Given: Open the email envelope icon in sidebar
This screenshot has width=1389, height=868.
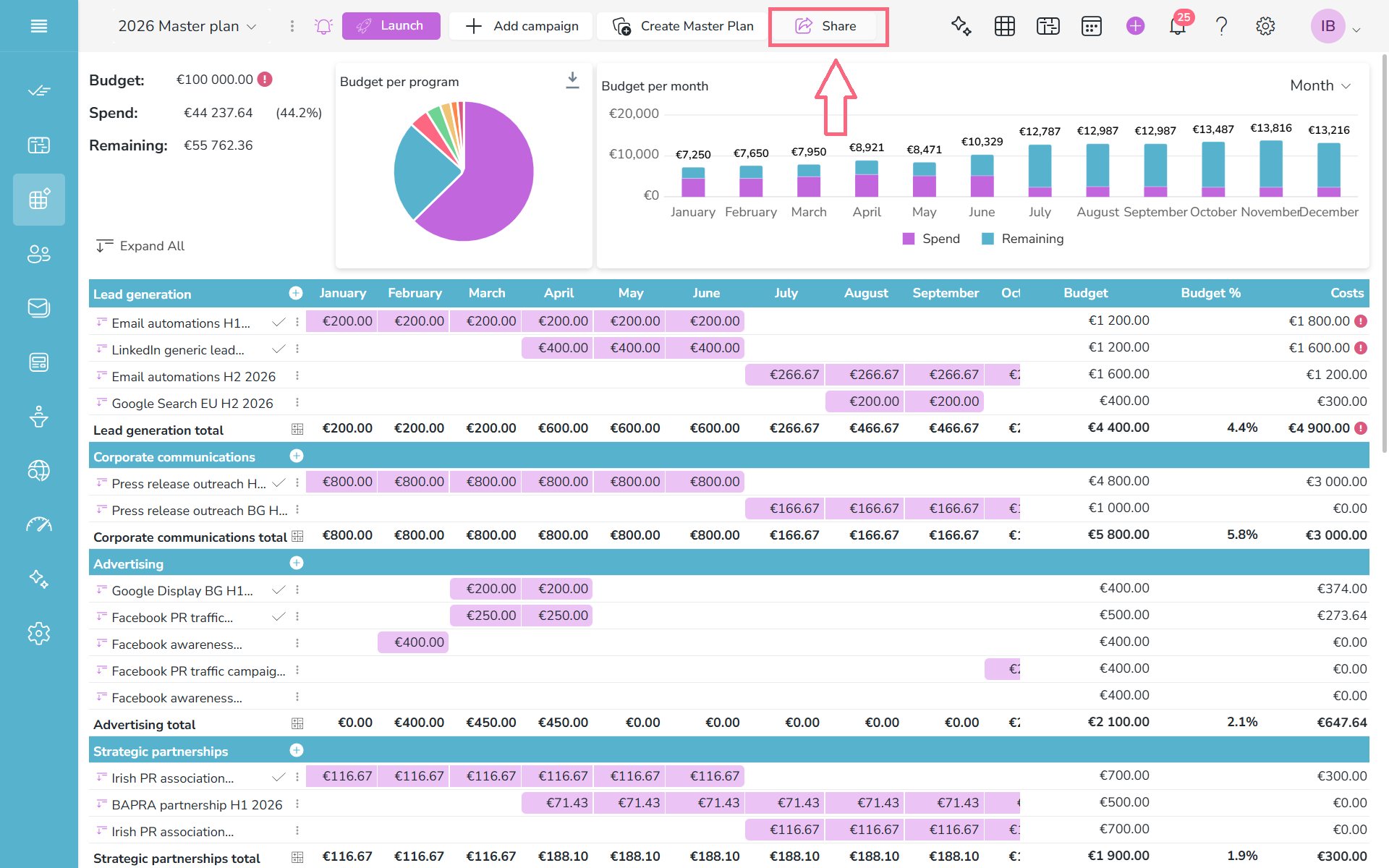Looking at the screenshot, I should click(39, 308).
